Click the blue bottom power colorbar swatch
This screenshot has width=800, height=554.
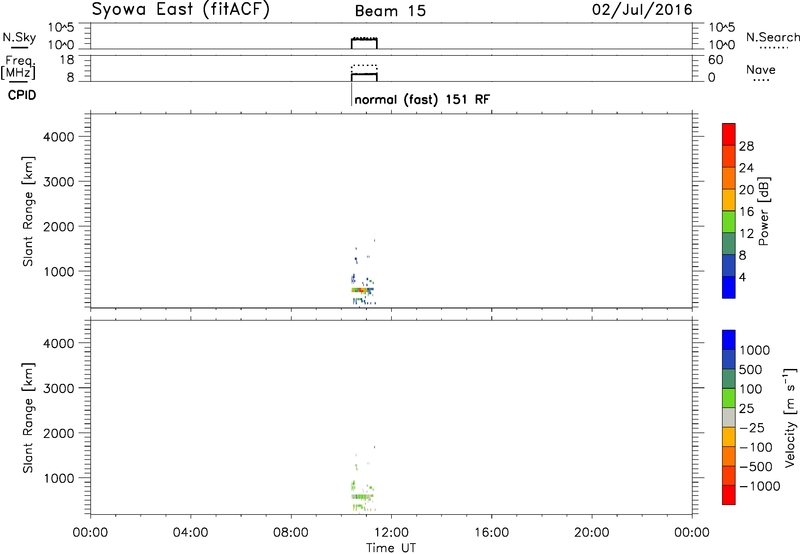point(729,287)
